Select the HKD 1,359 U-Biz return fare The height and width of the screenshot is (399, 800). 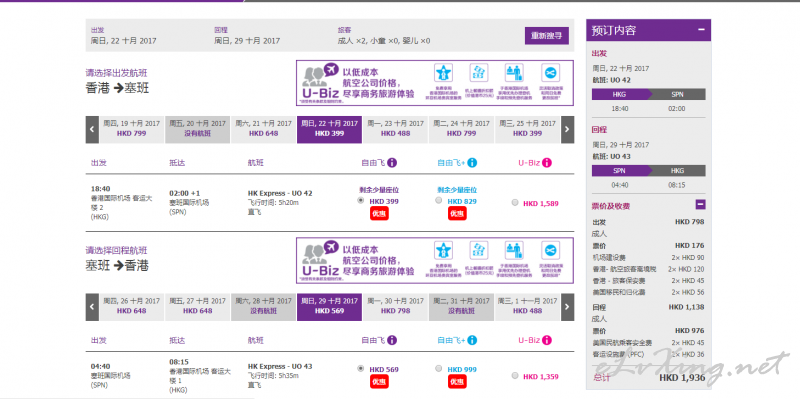click(514, 376)
